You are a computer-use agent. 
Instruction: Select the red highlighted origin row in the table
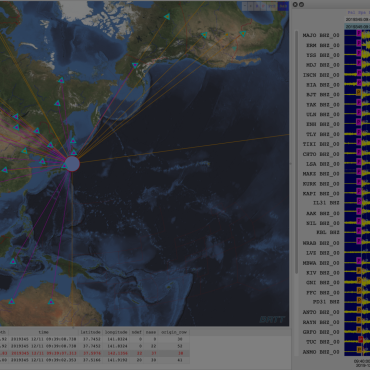point(95,353)
